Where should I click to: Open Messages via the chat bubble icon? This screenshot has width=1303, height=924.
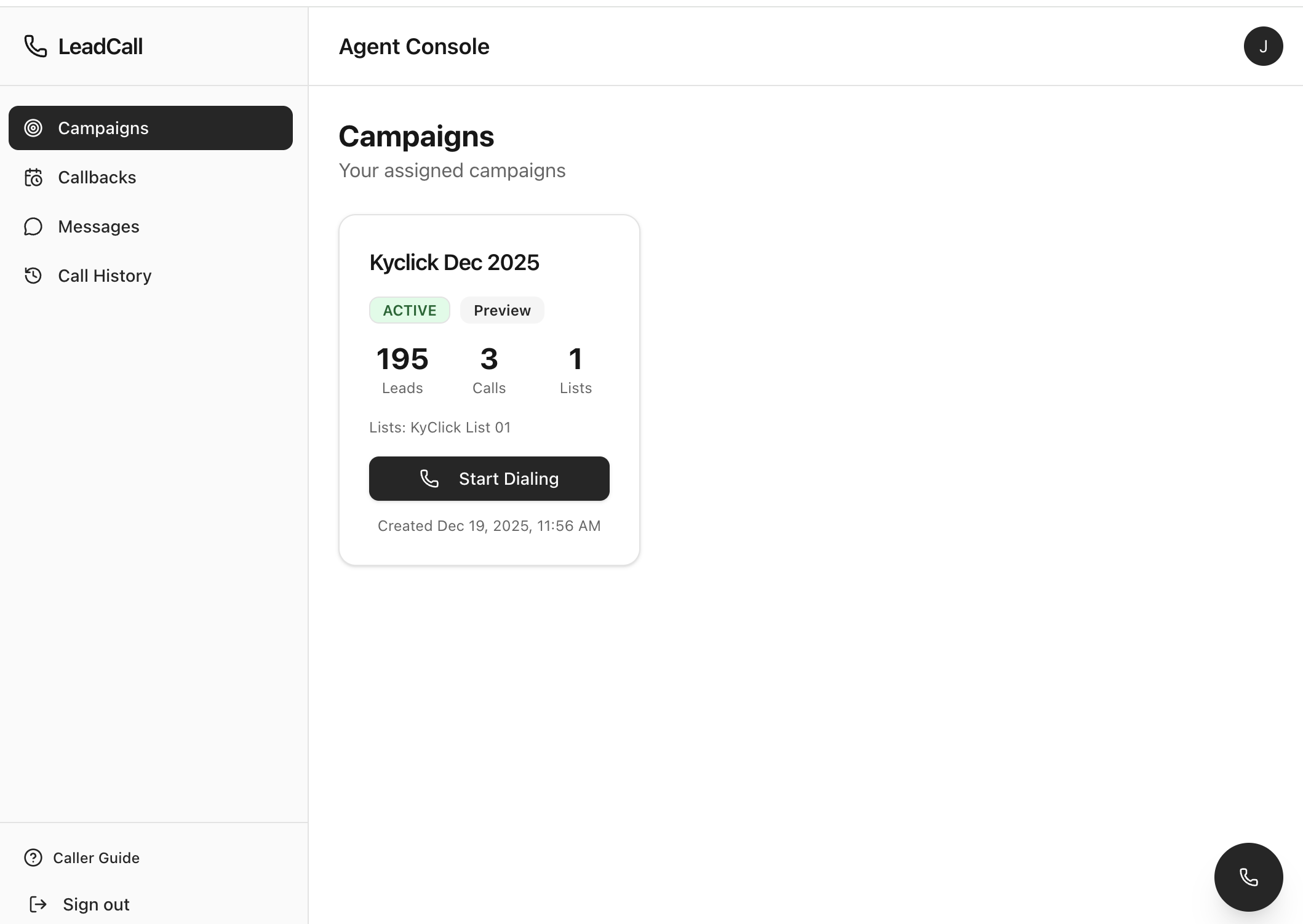pos(34,226)
